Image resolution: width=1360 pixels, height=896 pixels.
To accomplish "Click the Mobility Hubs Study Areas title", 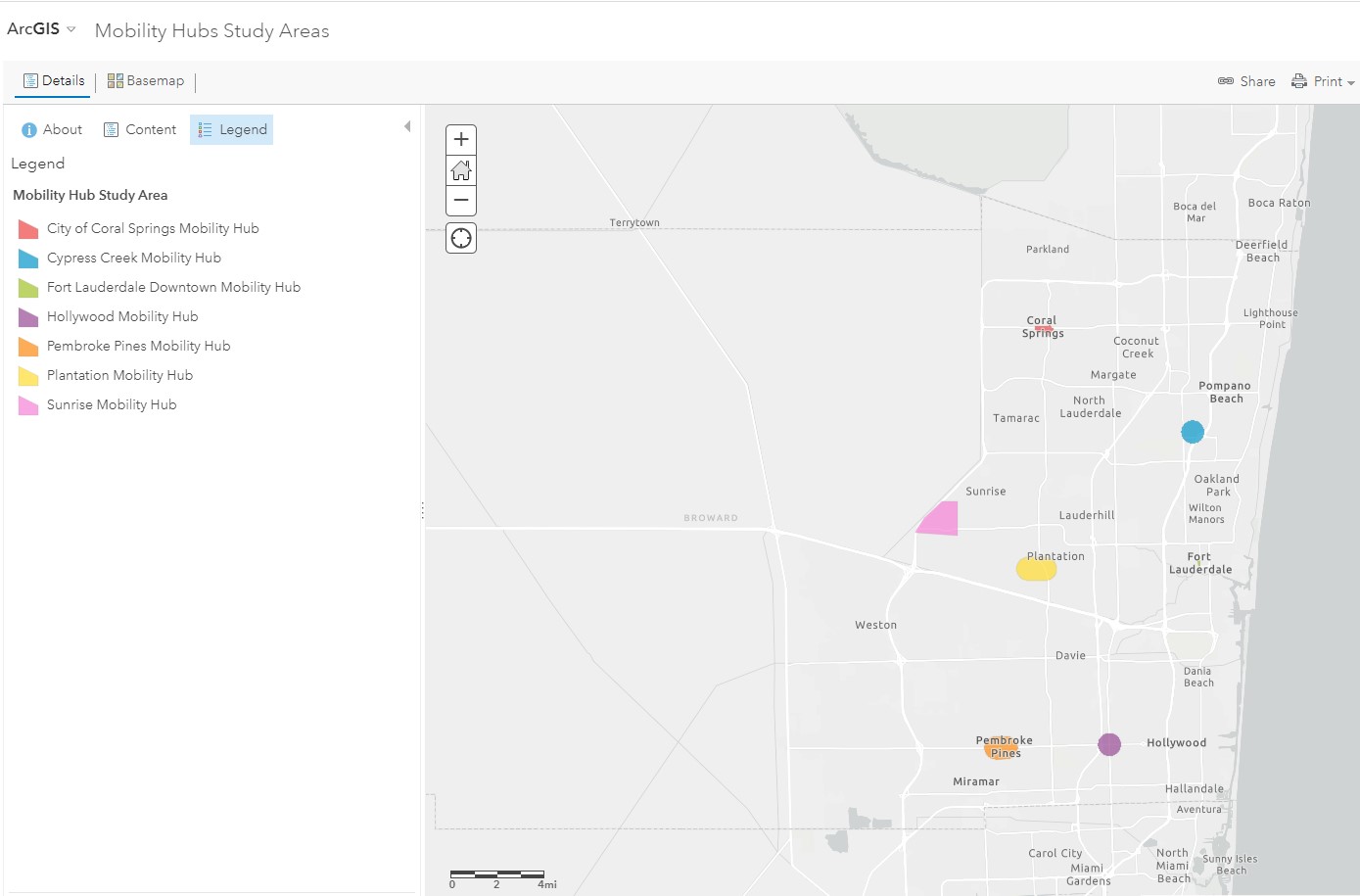I will click(x=211, y=30).
